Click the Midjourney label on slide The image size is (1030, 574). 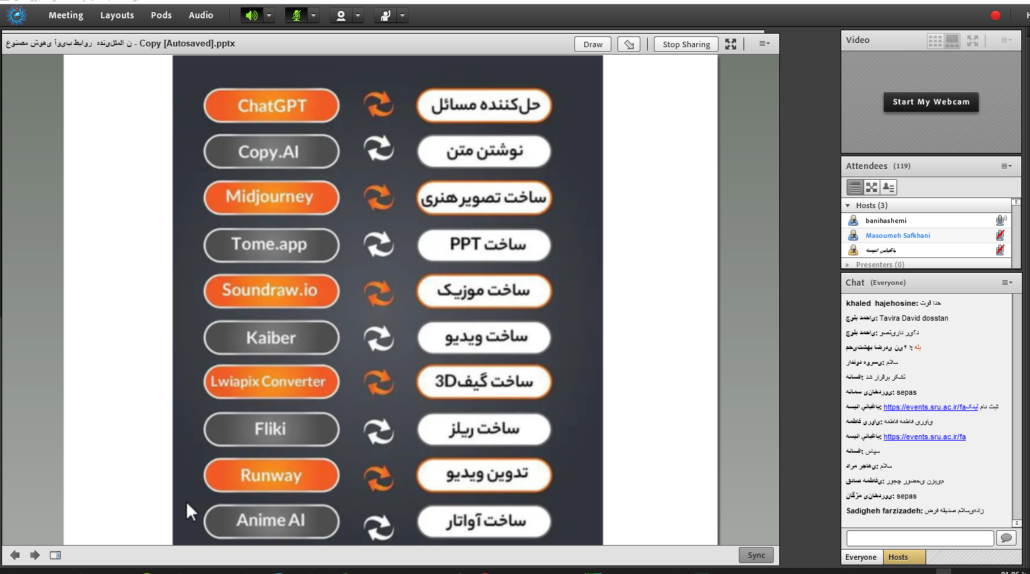coord(269,196)
